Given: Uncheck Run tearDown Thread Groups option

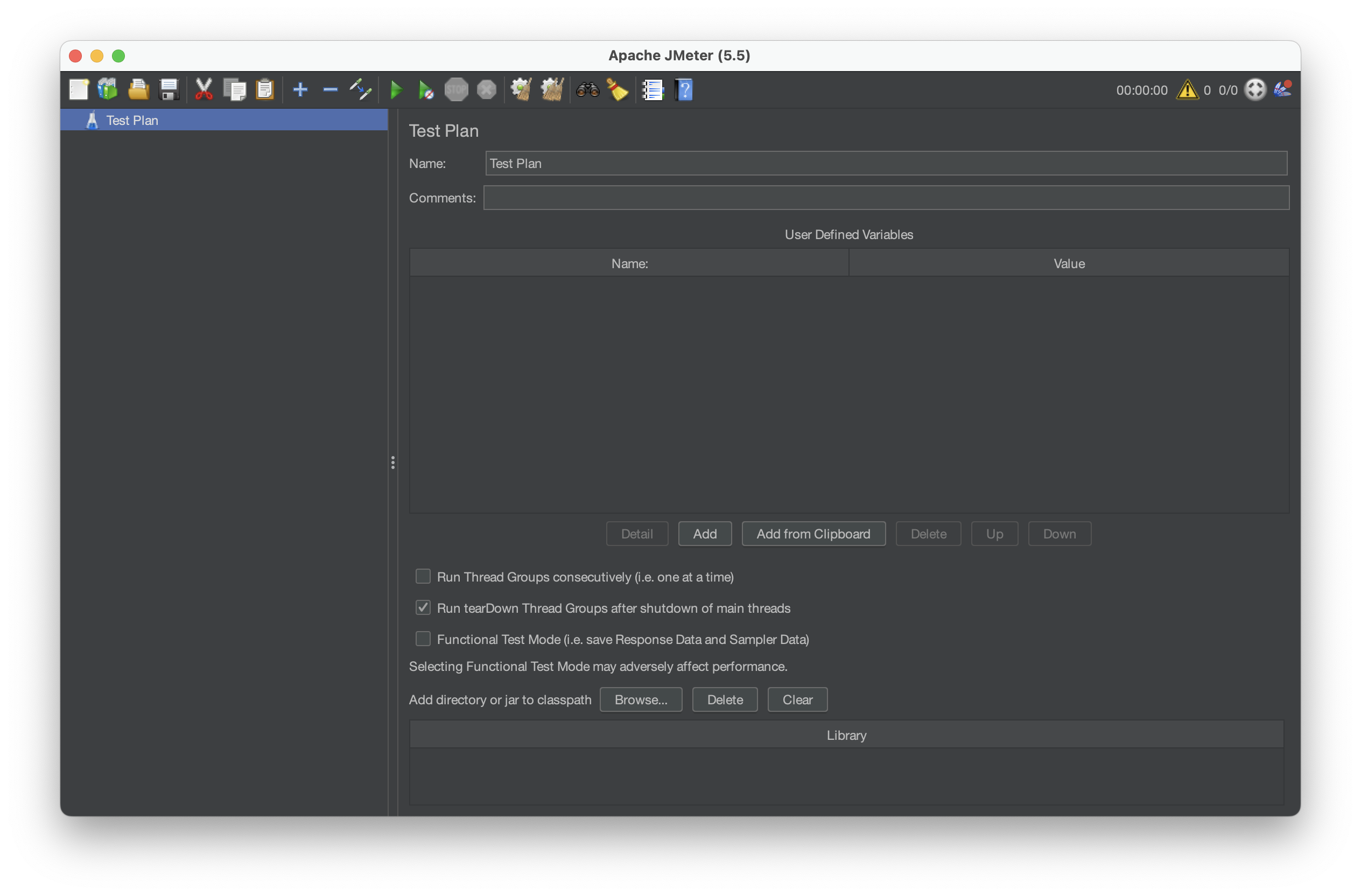Looking at the screenshot, I should (423, 607).
